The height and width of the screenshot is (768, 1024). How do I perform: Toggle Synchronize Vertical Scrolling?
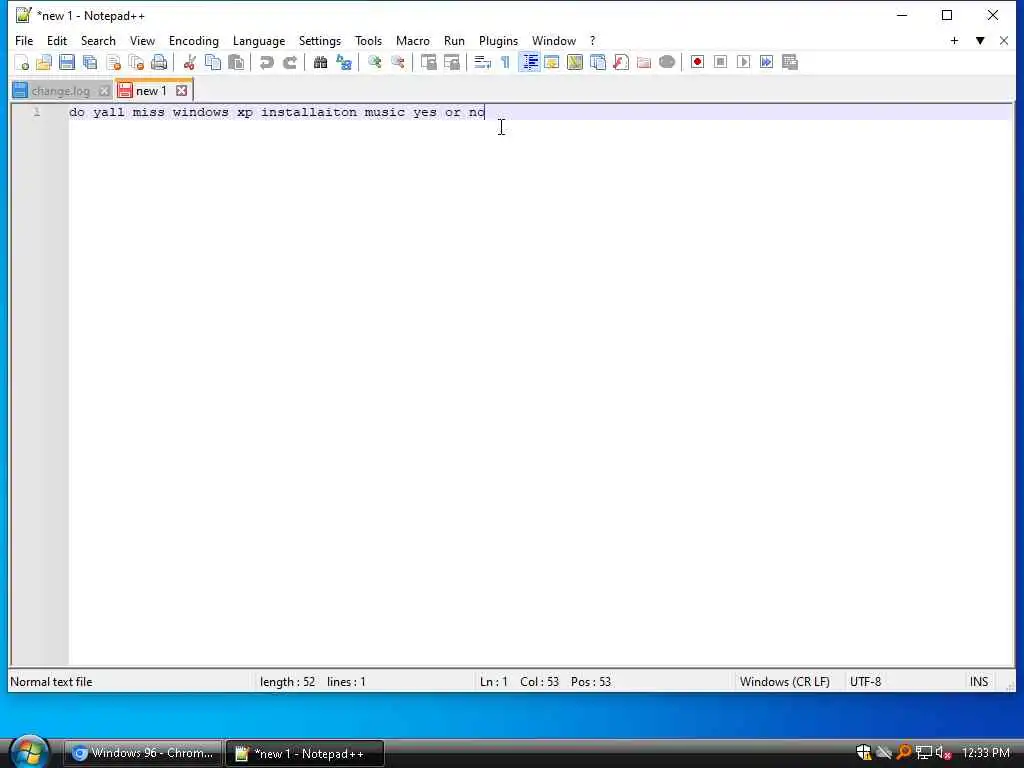428,62
